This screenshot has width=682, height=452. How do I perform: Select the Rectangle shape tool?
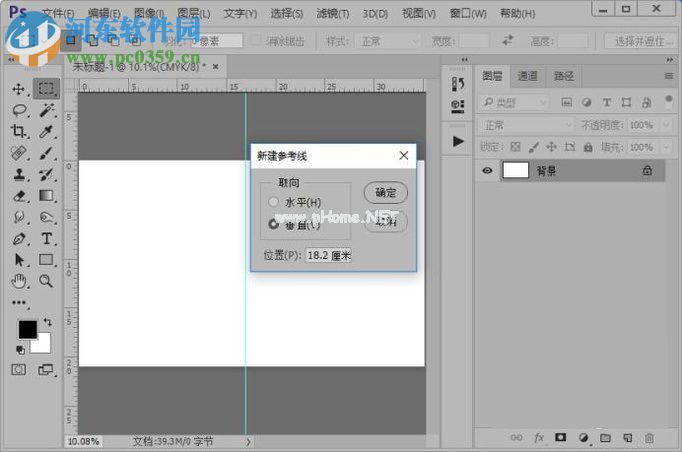coord(46,260)
